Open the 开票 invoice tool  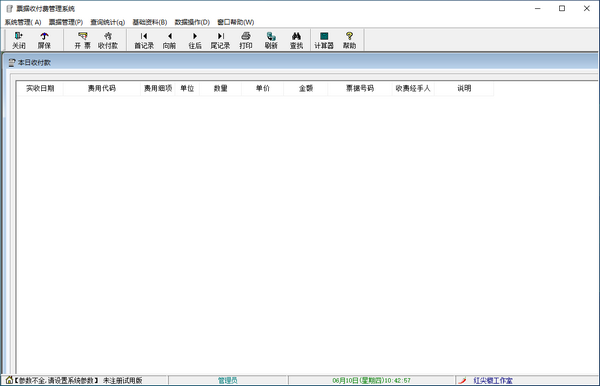[x=82, y=40]
